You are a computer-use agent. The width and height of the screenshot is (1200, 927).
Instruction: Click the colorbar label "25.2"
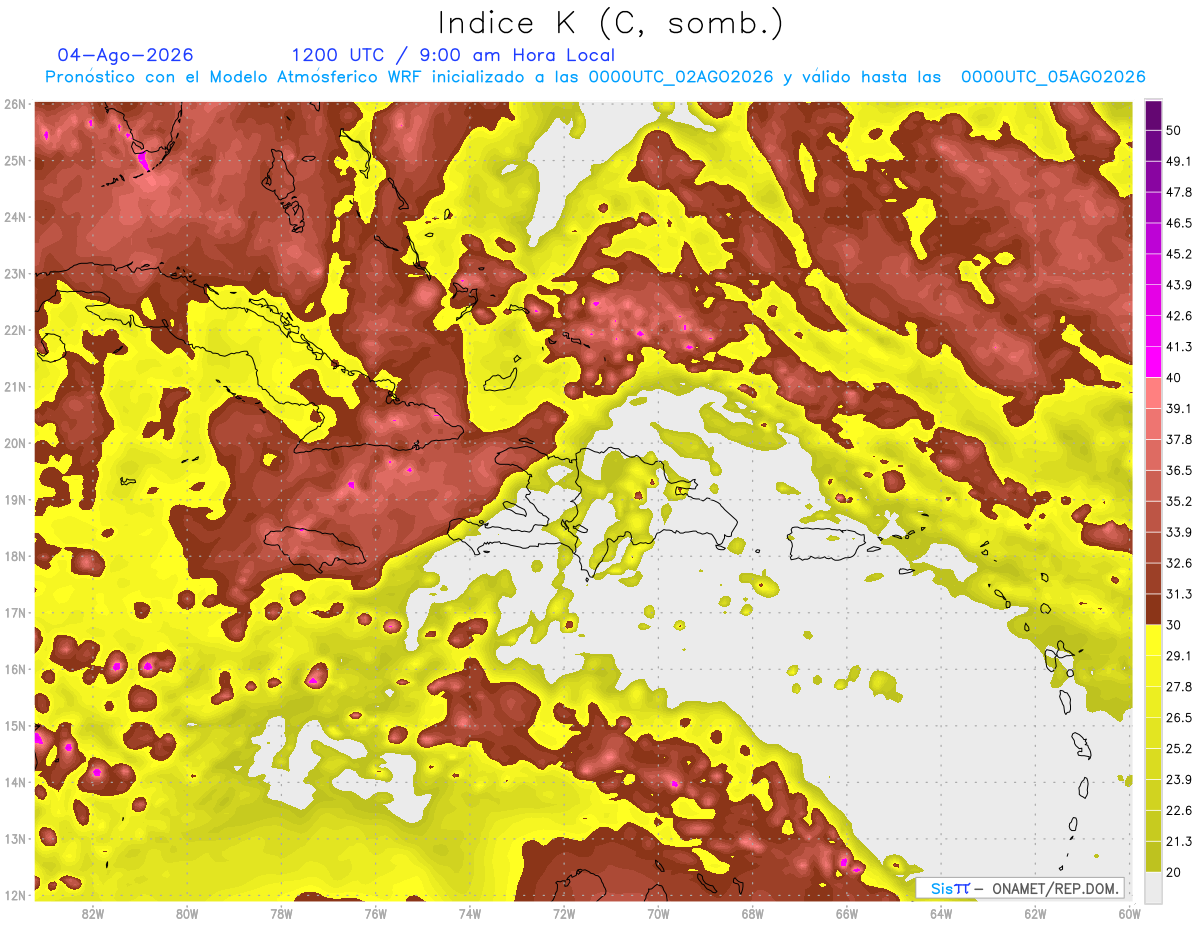(1179, 749)
